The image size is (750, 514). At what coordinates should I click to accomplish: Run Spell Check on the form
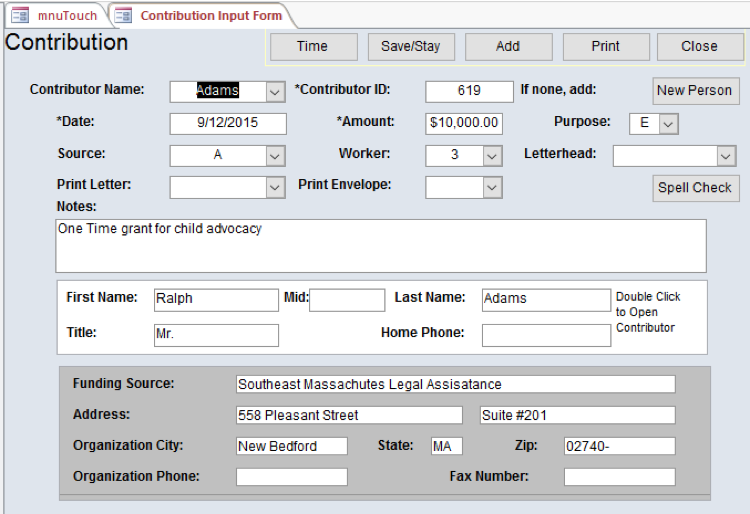click(695, 187)
